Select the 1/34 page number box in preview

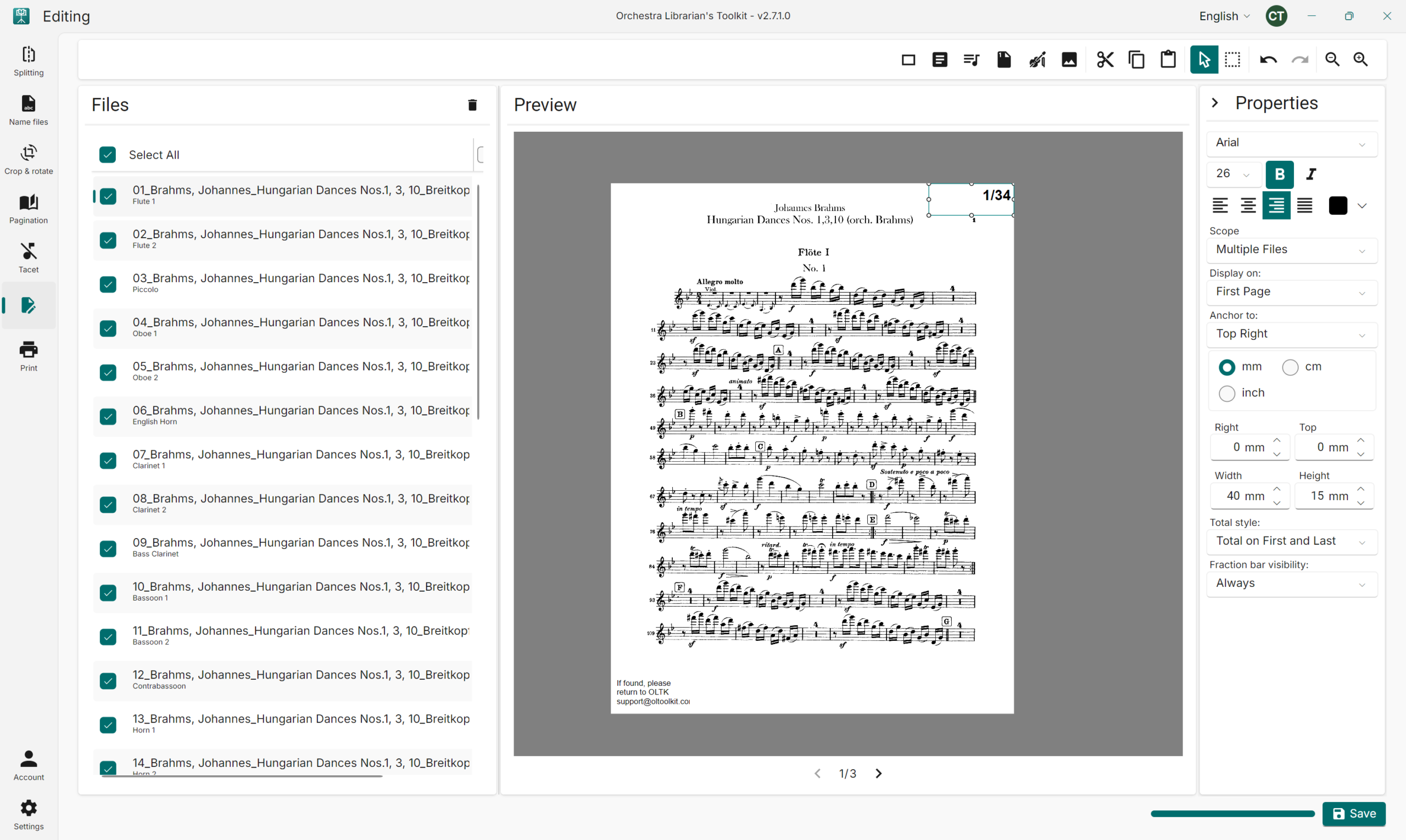click(x=970, y=199)
